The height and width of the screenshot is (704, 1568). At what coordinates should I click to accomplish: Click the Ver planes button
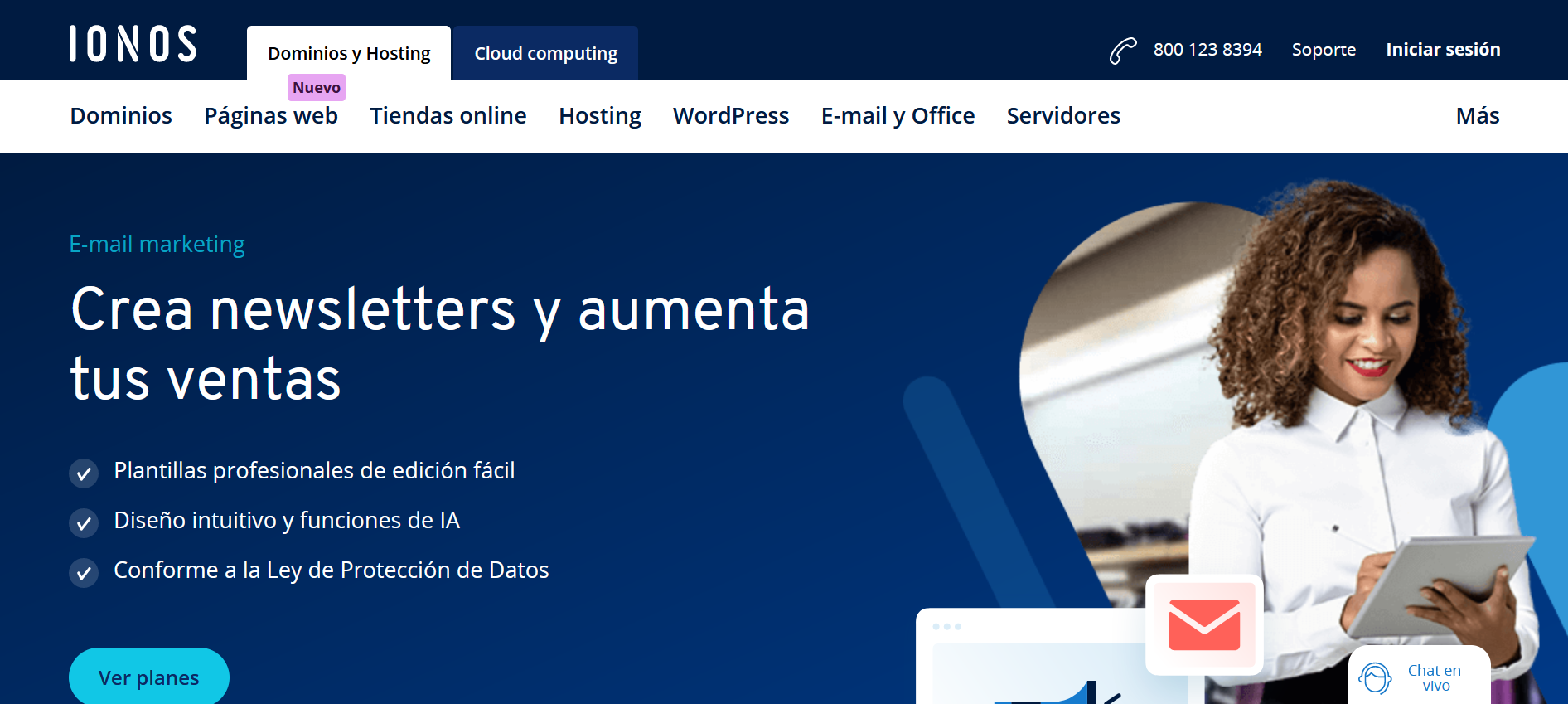(x=149, y=676)
